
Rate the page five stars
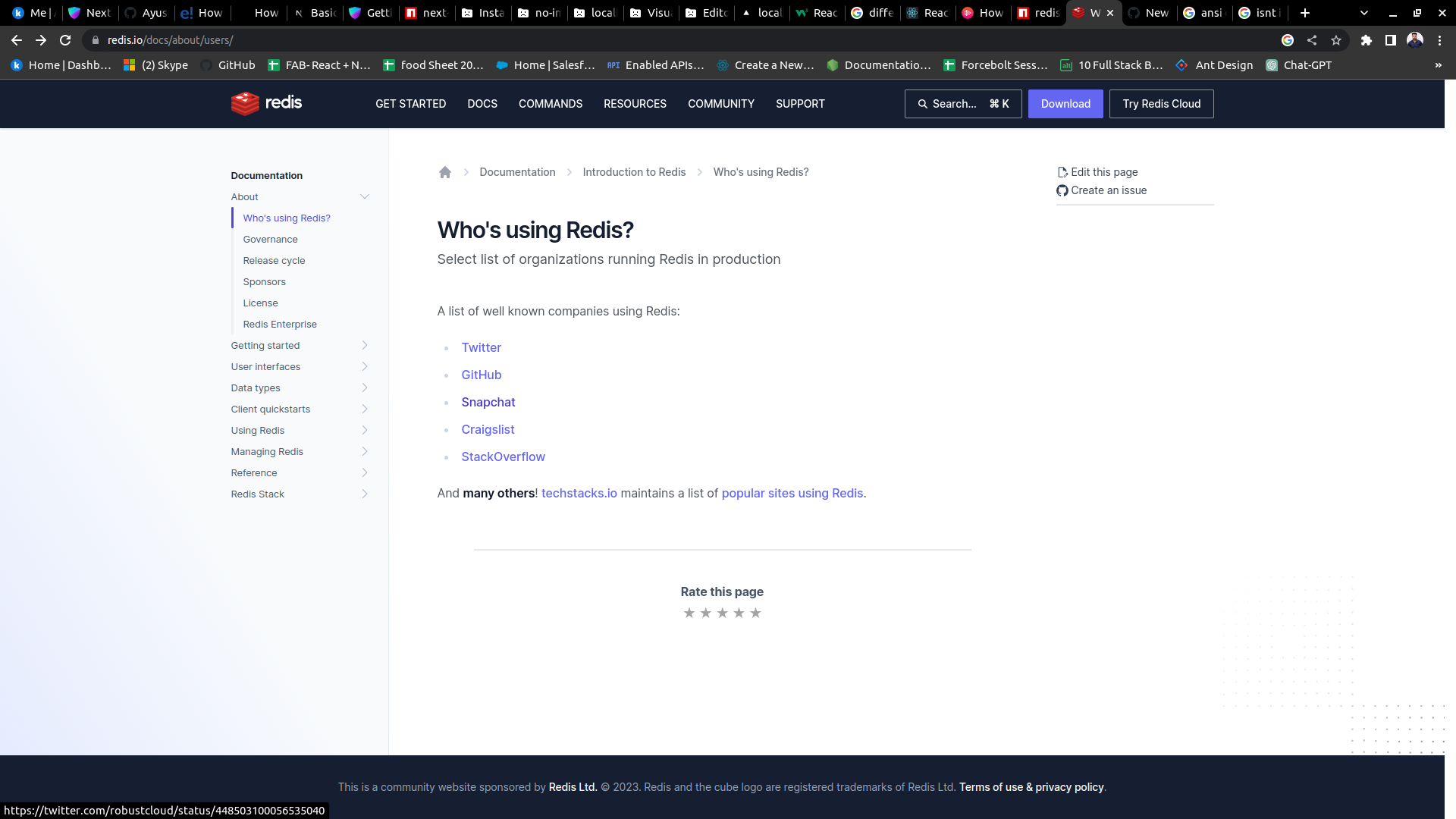[755, 613]
